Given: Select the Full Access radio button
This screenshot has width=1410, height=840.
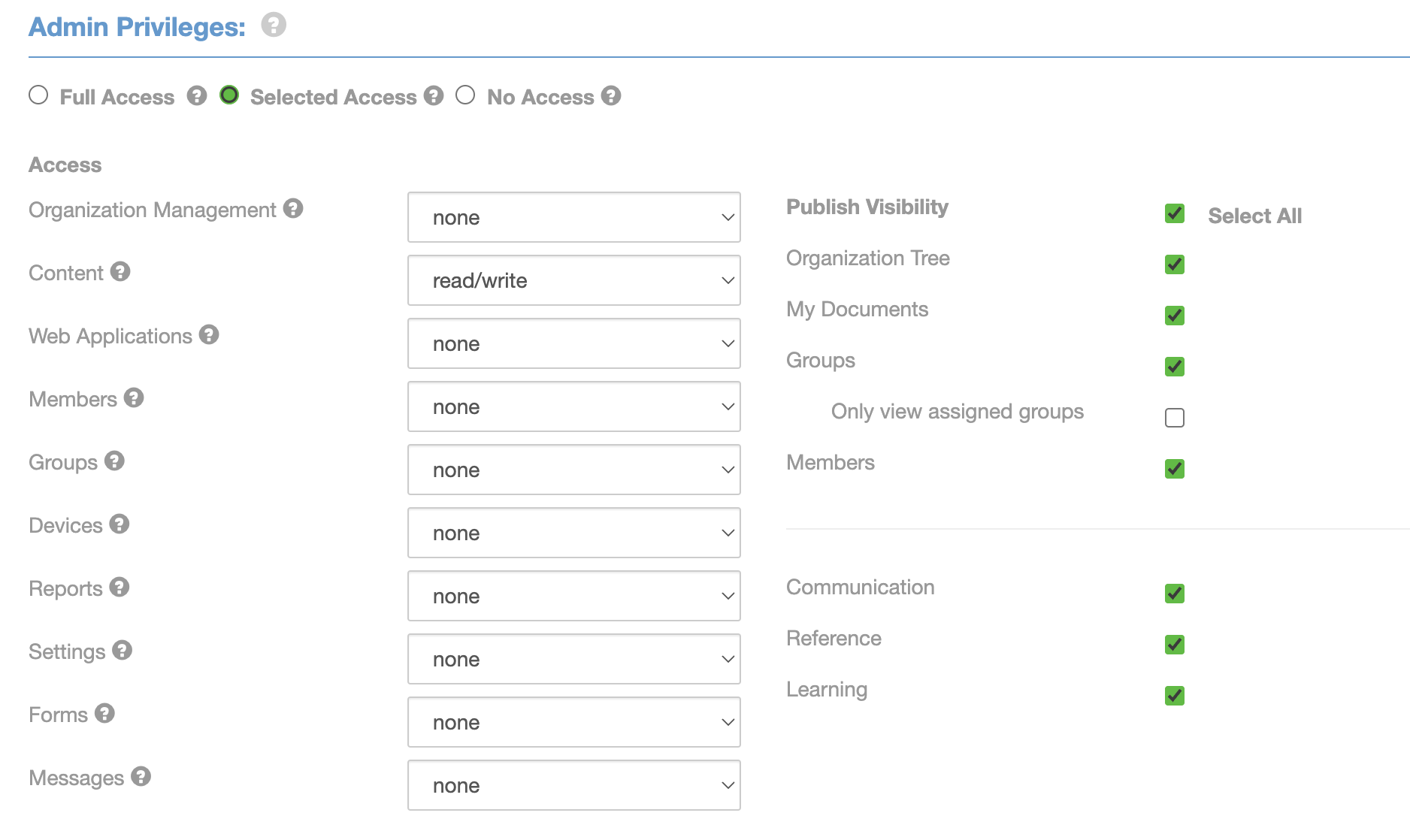Looking at the screenshot, I should 38,95.
